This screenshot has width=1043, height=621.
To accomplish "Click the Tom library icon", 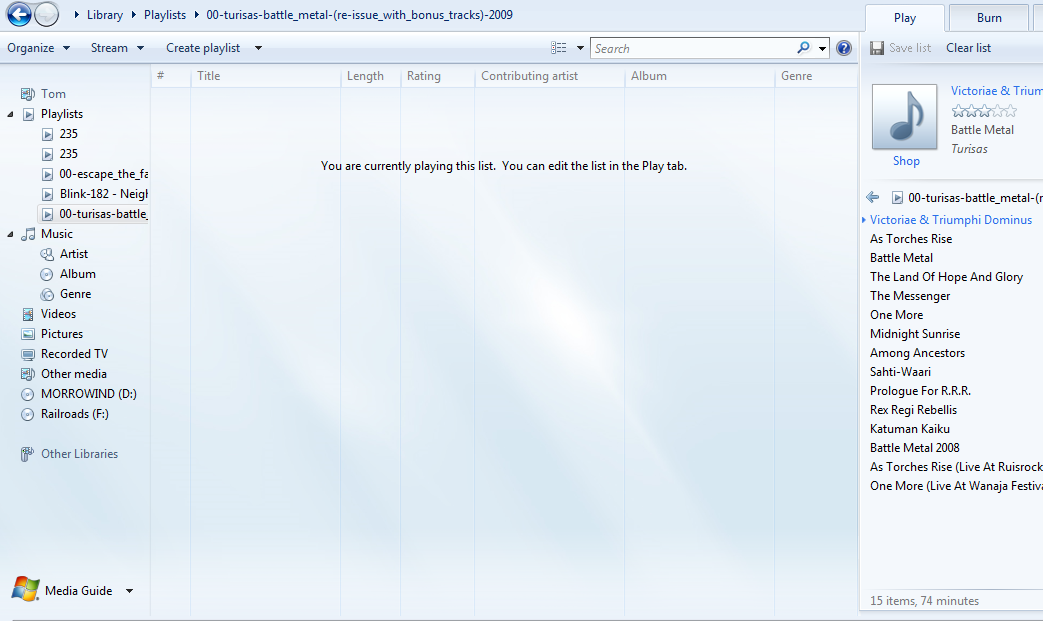I will tap(27, 94).
